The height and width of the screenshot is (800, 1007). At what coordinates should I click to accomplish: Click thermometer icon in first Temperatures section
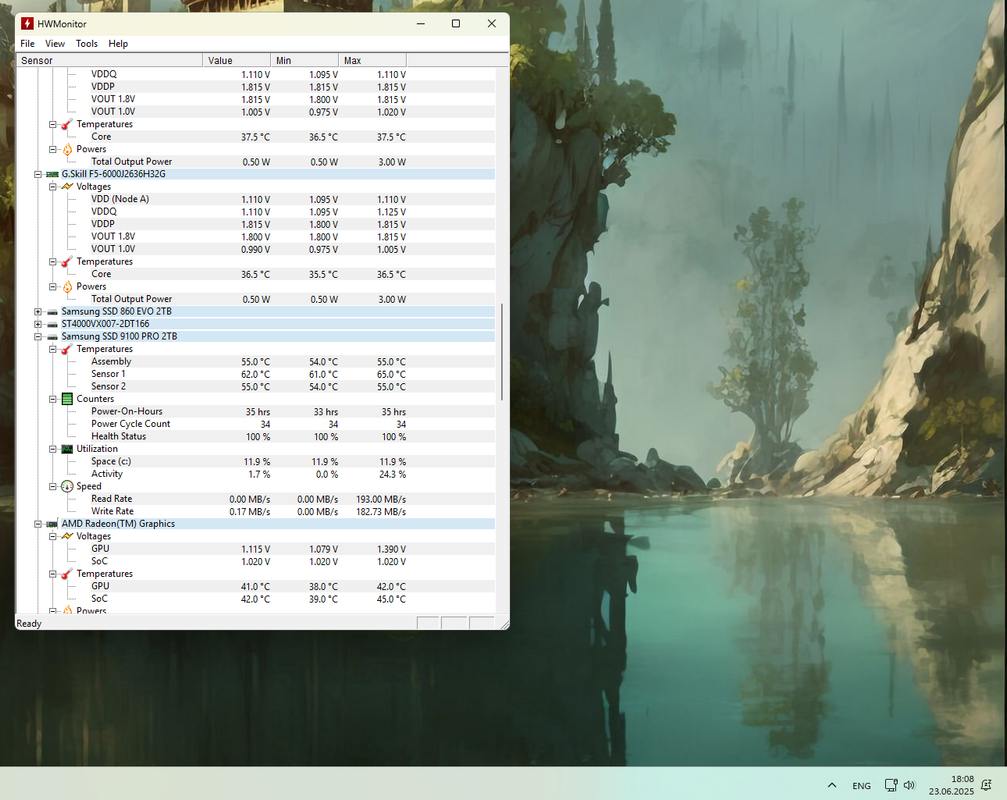pos(67,125)
